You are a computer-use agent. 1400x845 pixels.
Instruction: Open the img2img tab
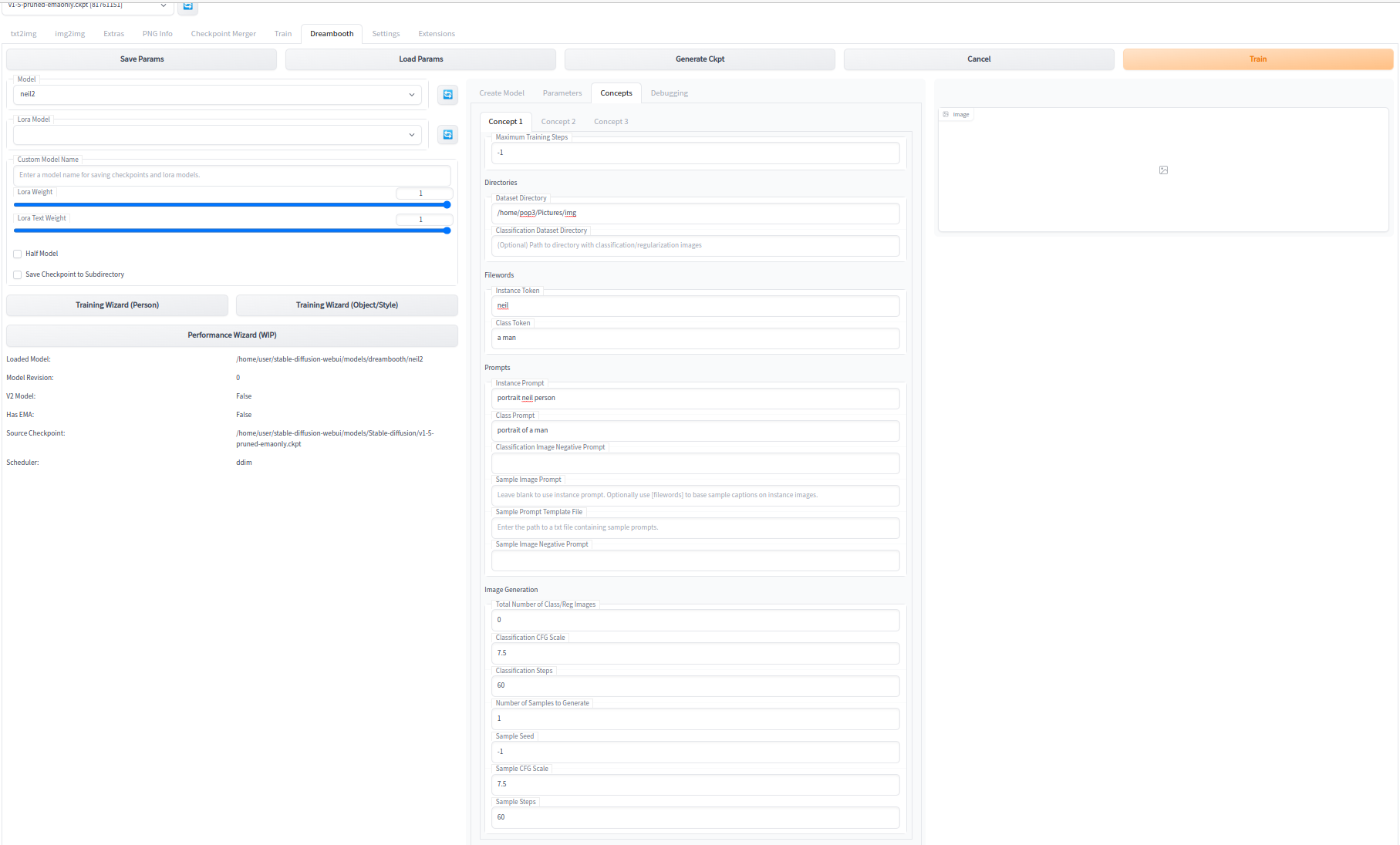70,34
